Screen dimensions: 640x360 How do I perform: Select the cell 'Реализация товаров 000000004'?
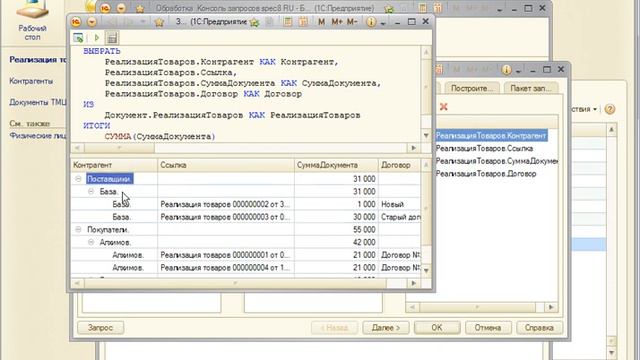point(226,268)
